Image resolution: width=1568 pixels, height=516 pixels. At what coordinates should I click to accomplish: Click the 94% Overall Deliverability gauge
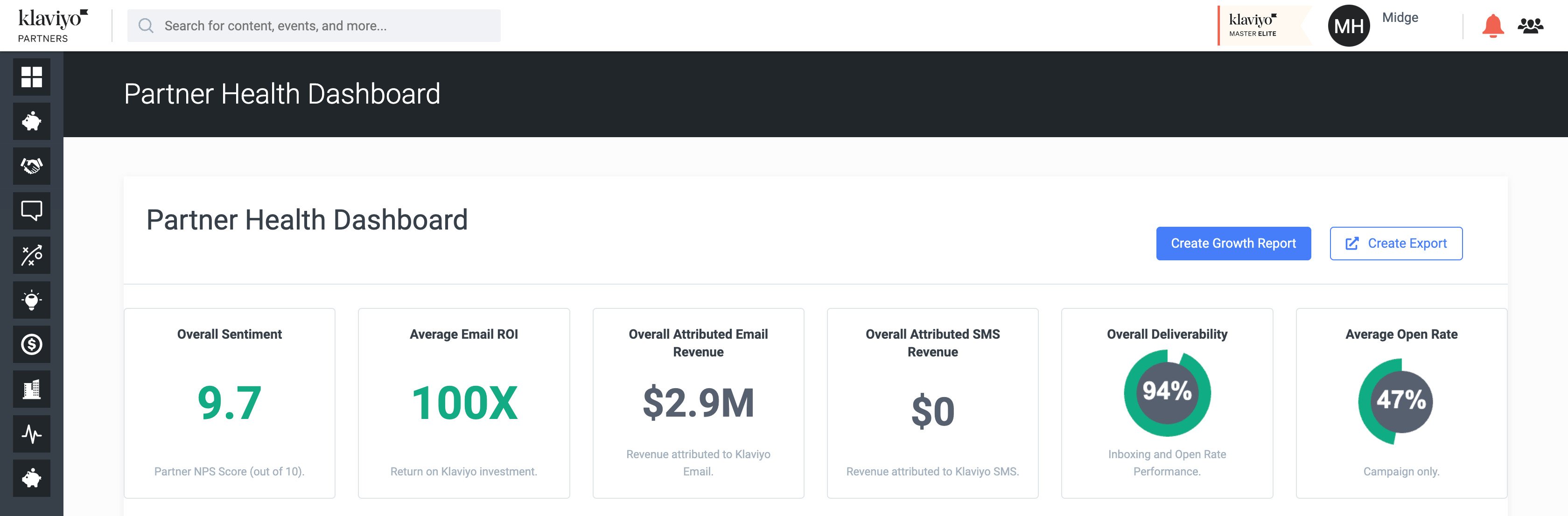(1167, 392)
